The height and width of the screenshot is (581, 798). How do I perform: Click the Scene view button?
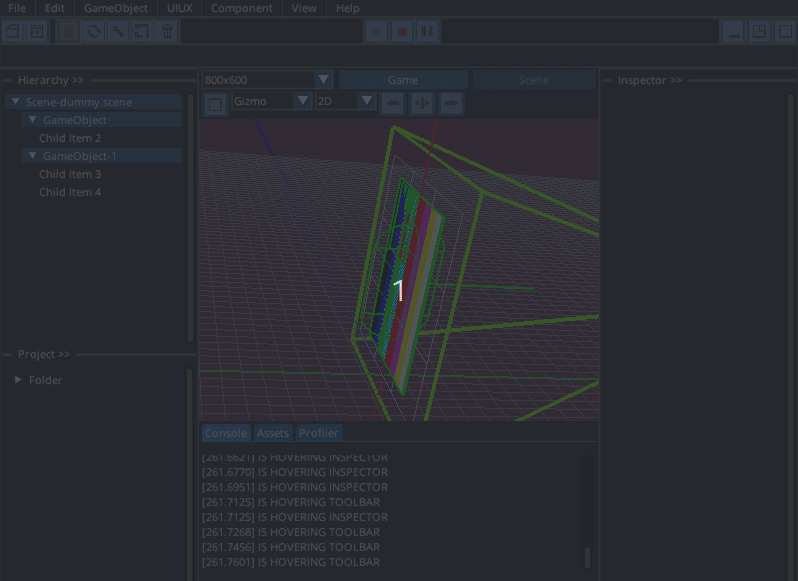(x=533, y=80)
